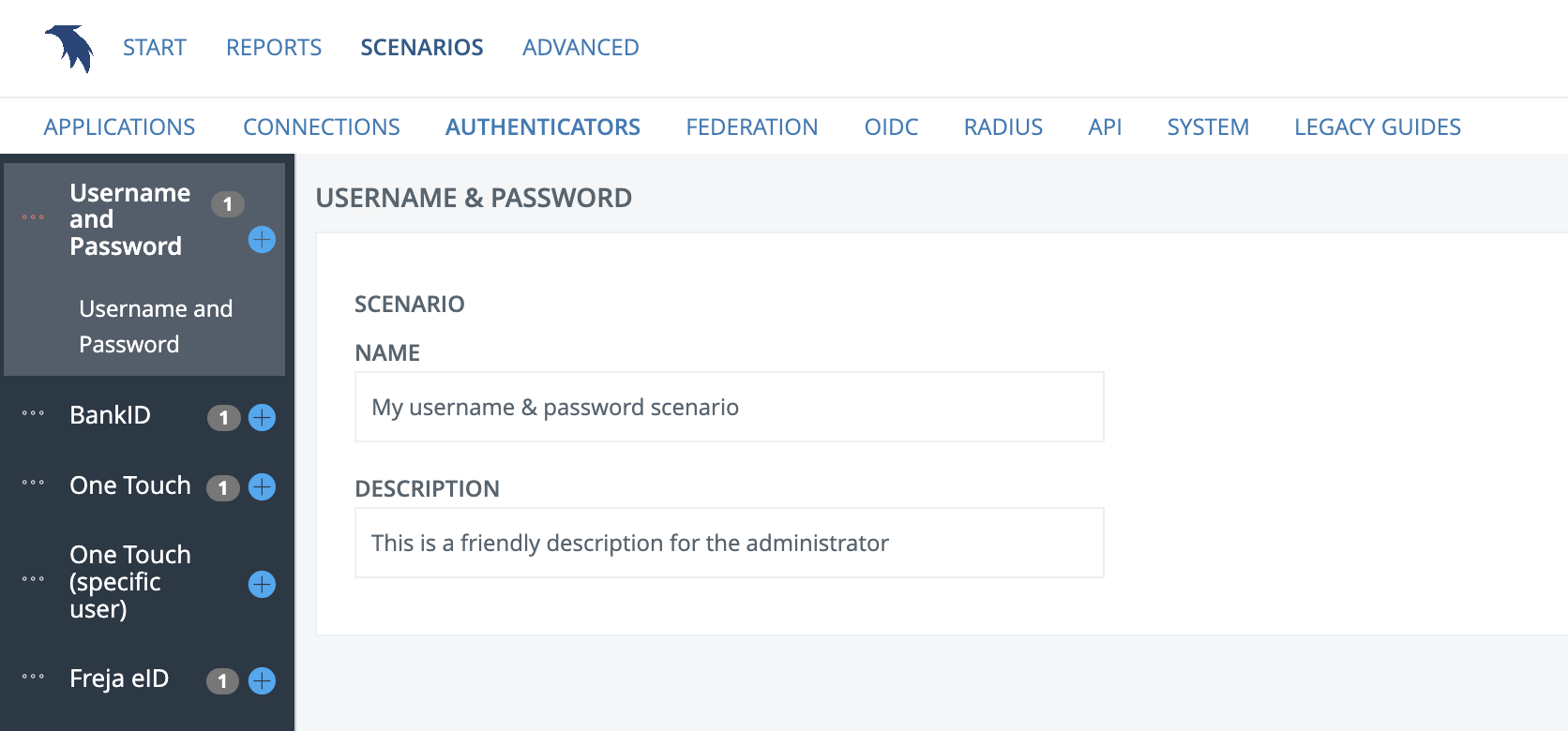Add One Touch (specific user) scenario

click(x=262, y=585)
